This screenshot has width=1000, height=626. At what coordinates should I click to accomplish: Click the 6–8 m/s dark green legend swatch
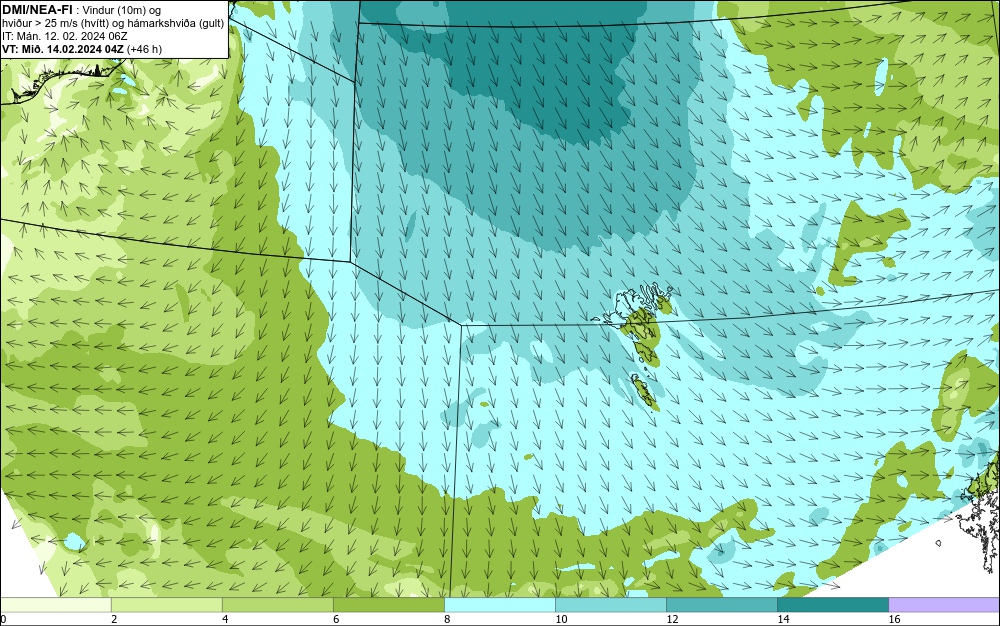point(388,604)
